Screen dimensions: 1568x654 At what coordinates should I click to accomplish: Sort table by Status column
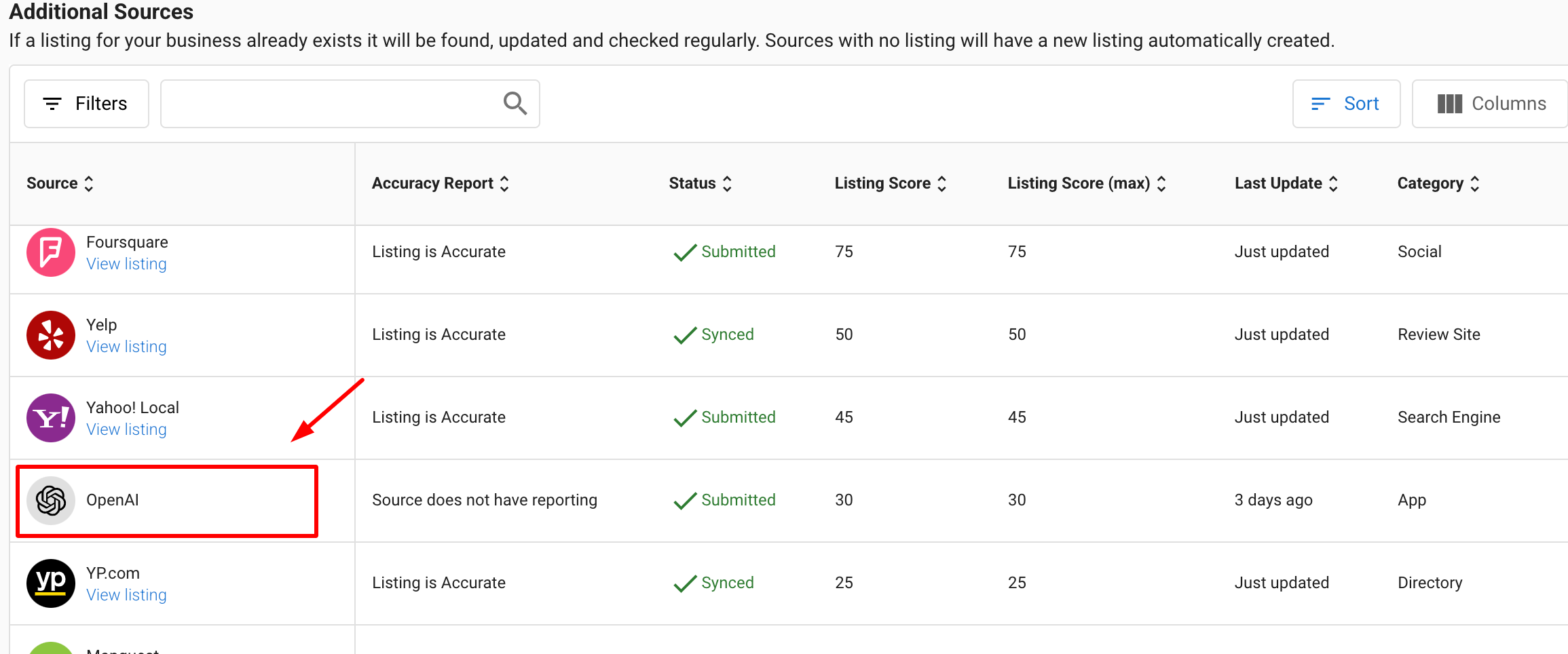coord(701,183)
